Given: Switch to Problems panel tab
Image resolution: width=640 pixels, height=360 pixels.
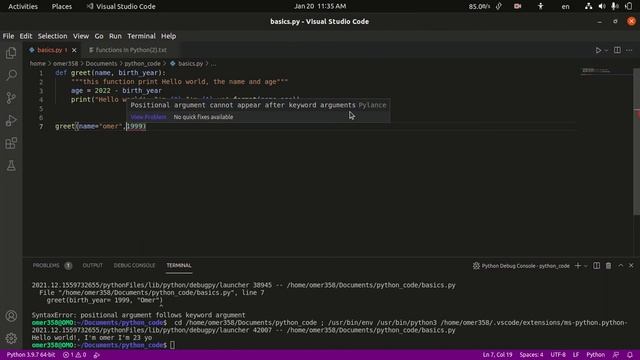Looking at the screenshot, I should [x=46, y=265].
